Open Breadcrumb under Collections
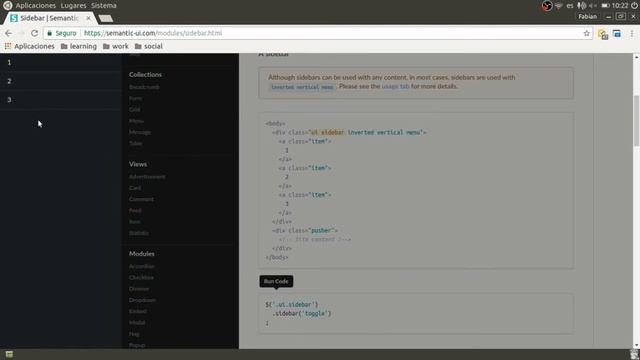 point(144,87)
